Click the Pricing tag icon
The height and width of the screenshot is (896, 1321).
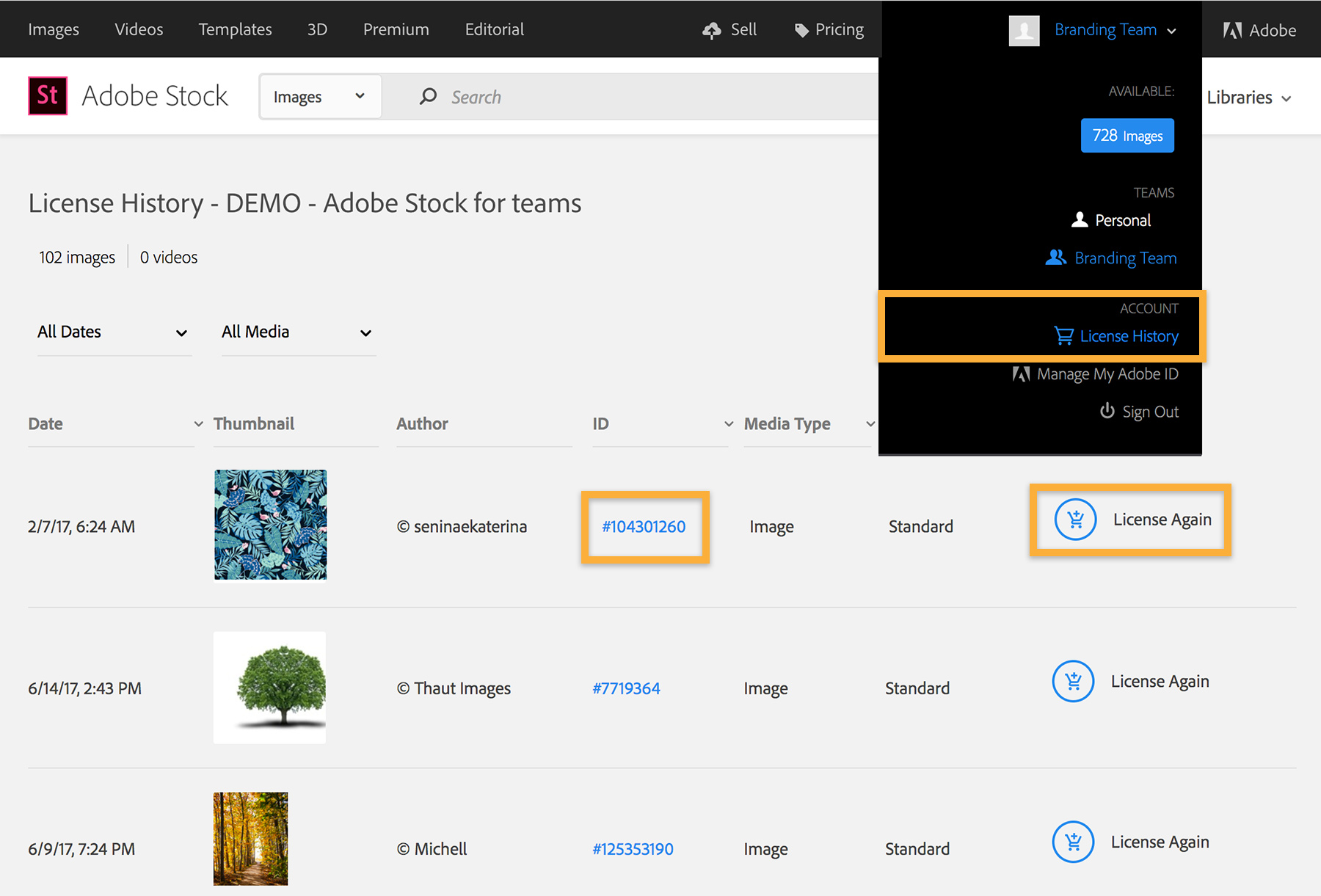click(801, 30)
